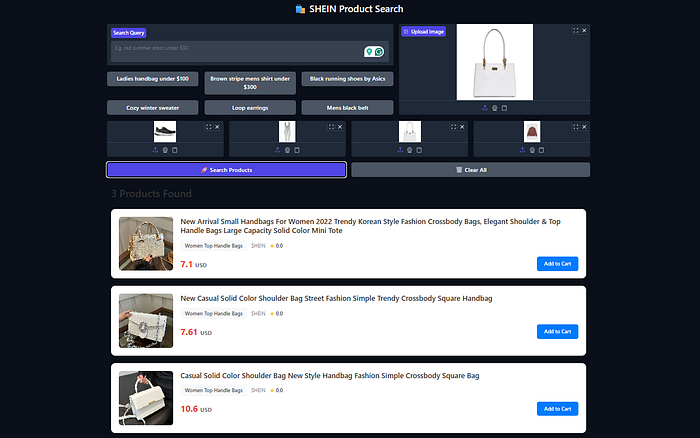Viewport: 700px width, 438px height.
Task: Click the webcam icon under the large handbag image
Action: 495,108
